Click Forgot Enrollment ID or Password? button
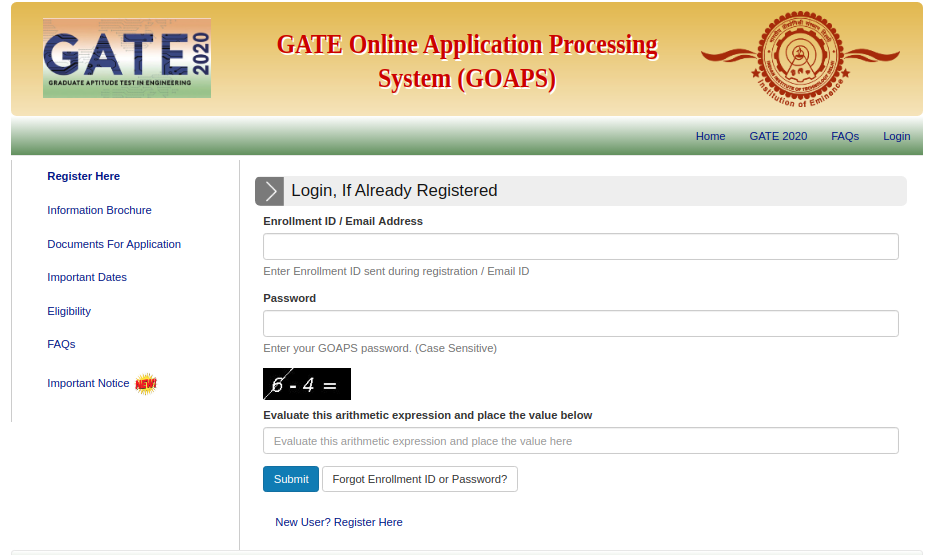 pos(420,479)
